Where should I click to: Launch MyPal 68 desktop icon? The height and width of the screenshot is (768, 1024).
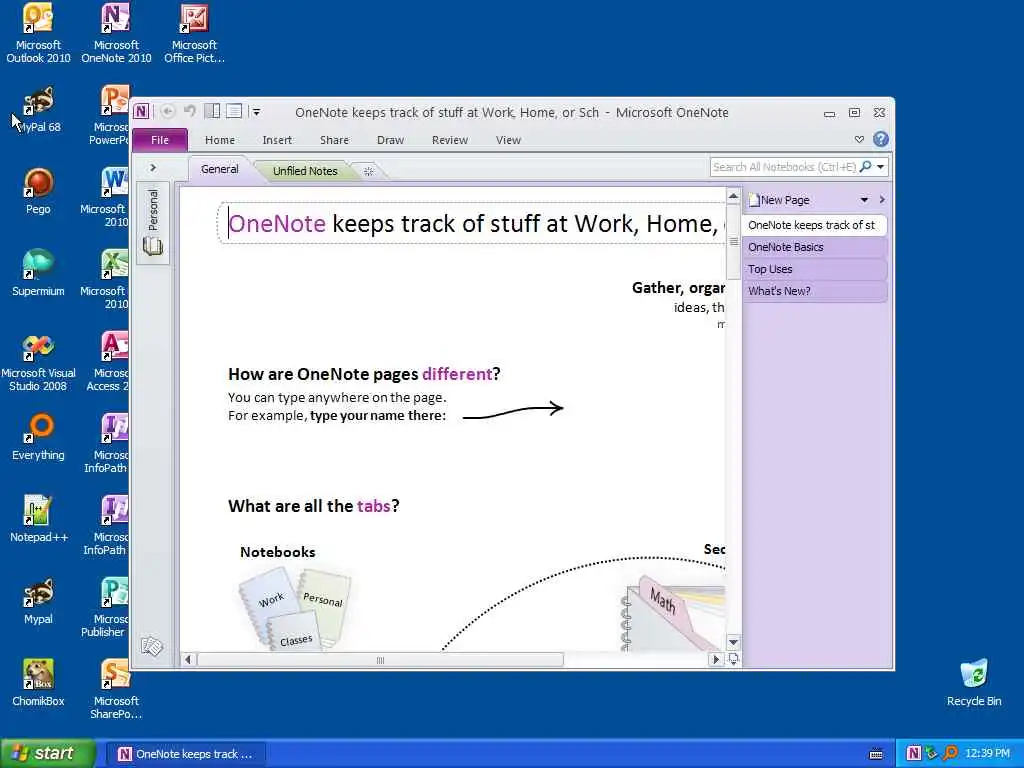point(38,110)
